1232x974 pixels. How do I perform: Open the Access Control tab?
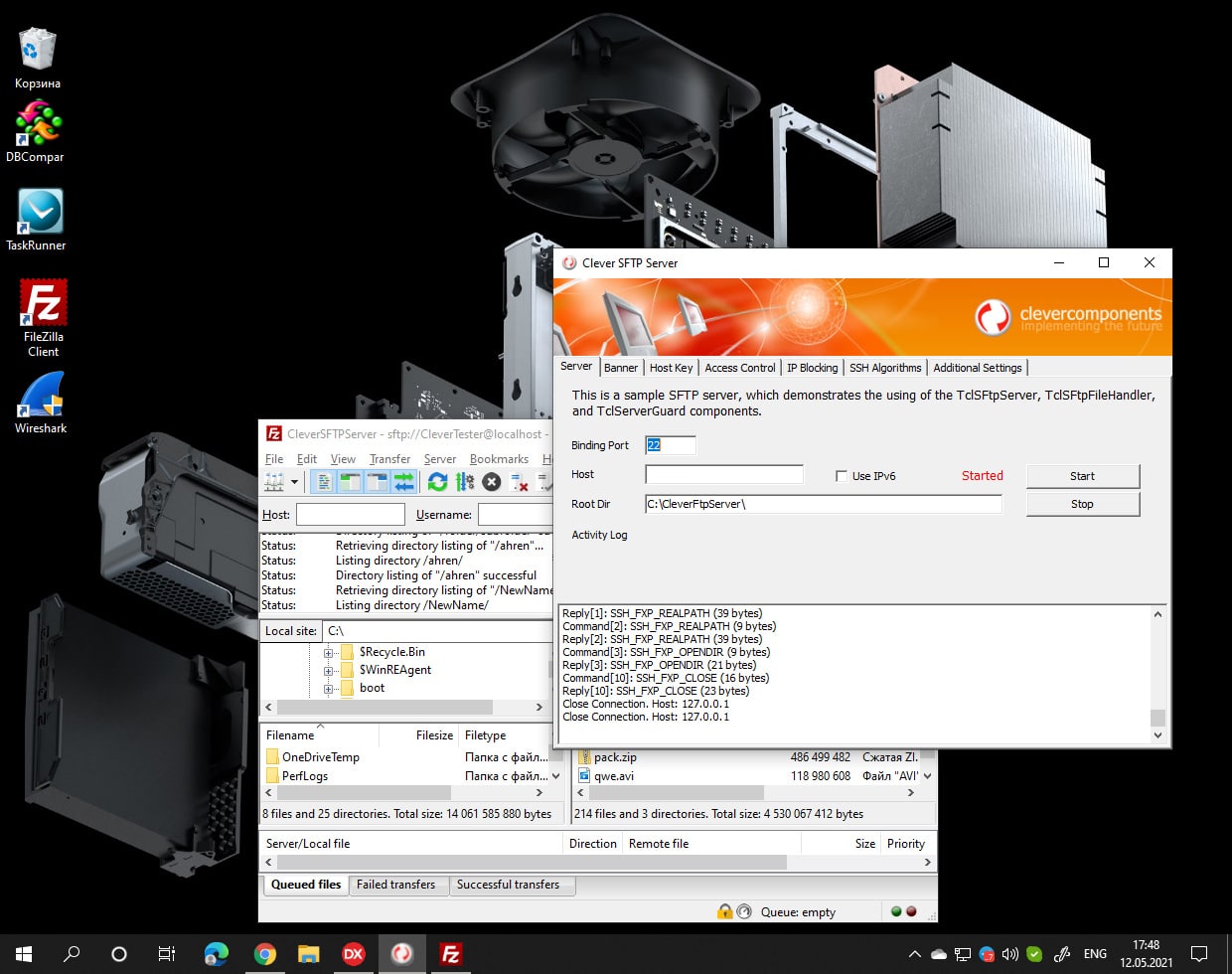pyautogui.click(x=739, y=368)
